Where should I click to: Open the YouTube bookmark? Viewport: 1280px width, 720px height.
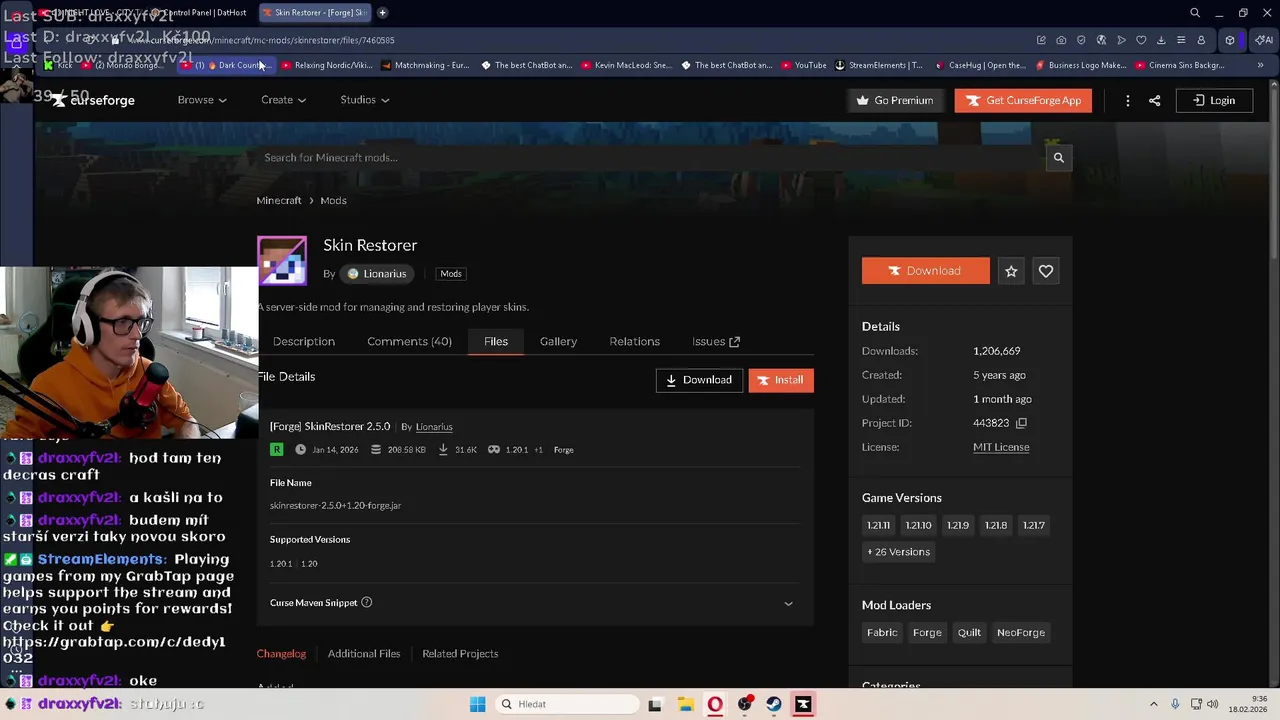pos(804,65)
